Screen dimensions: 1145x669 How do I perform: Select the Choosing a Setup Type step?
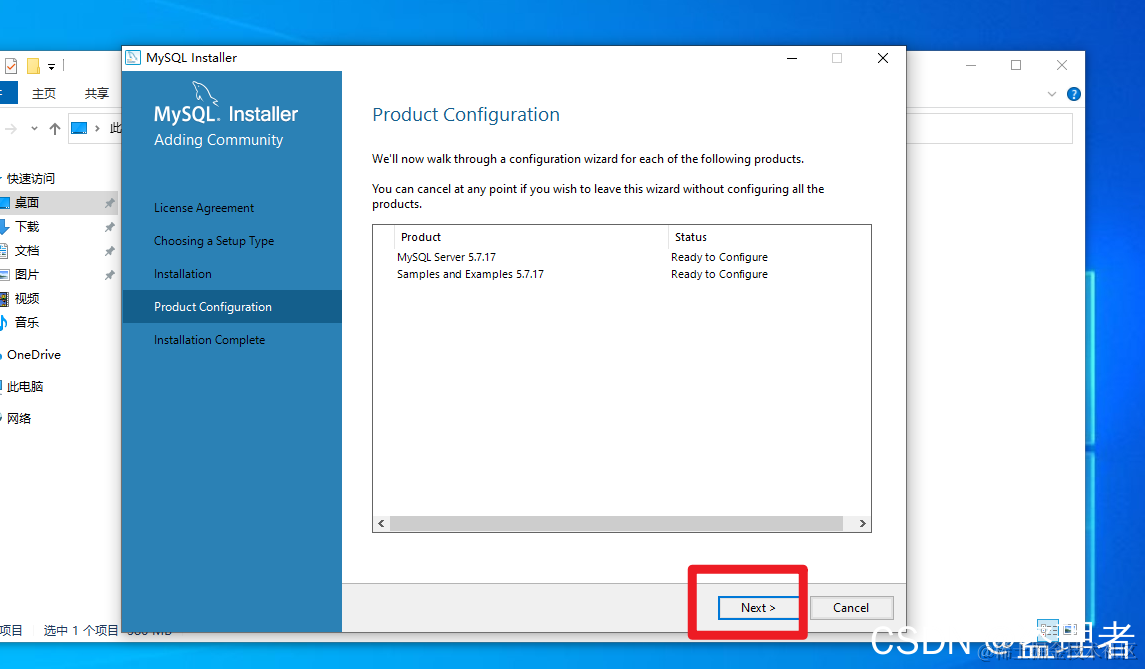coord(214,241)
